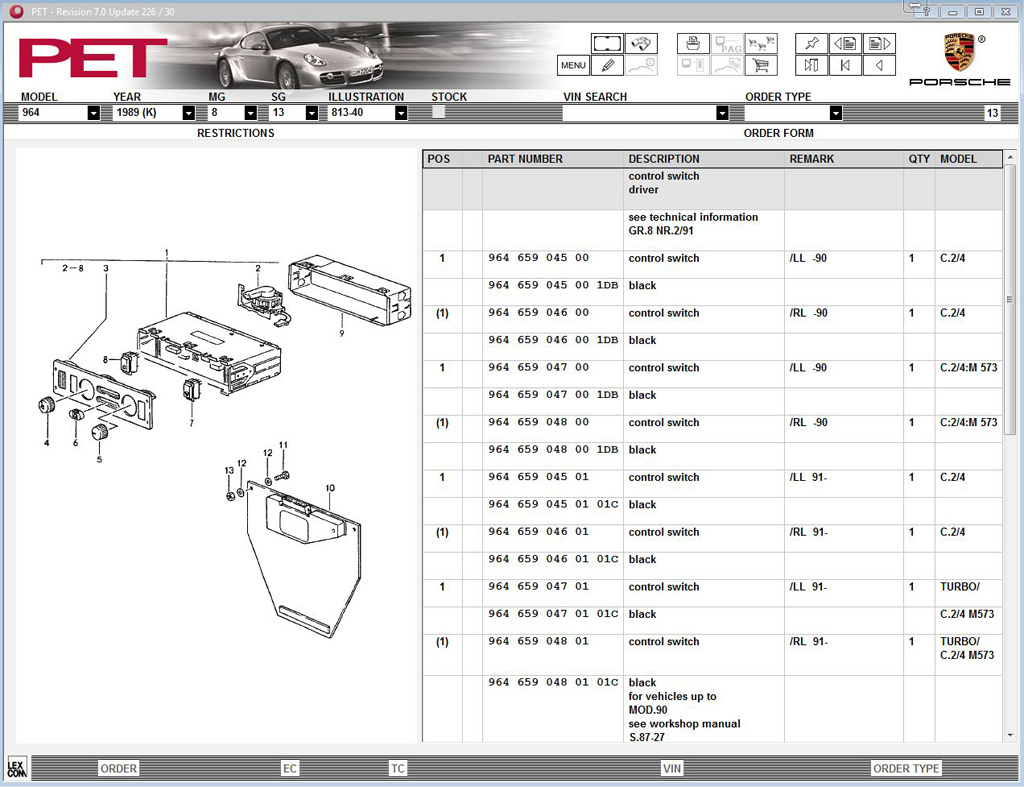Screen dimensions: 1024x787
Task: Select part number 964 659 045 00
Action: click(x=539, y=258)
